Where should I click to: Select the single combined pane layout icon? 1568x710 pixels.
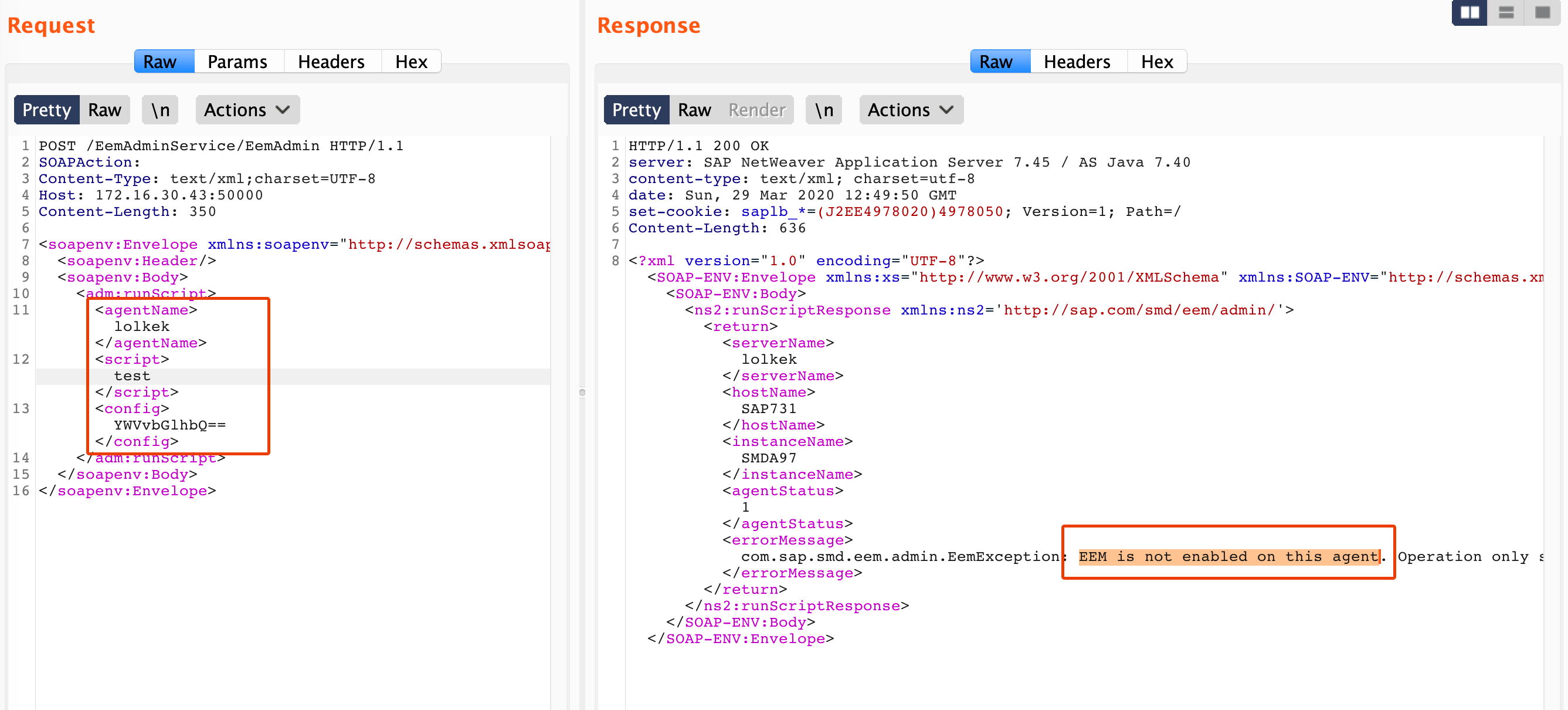point(1542,12)
